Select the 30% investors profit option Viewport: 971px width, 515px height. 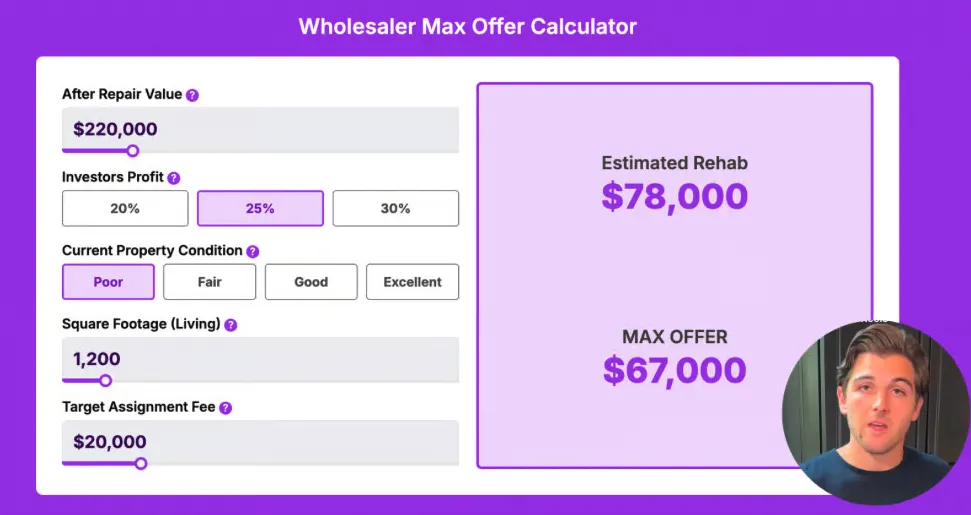[x=396, y=209]
